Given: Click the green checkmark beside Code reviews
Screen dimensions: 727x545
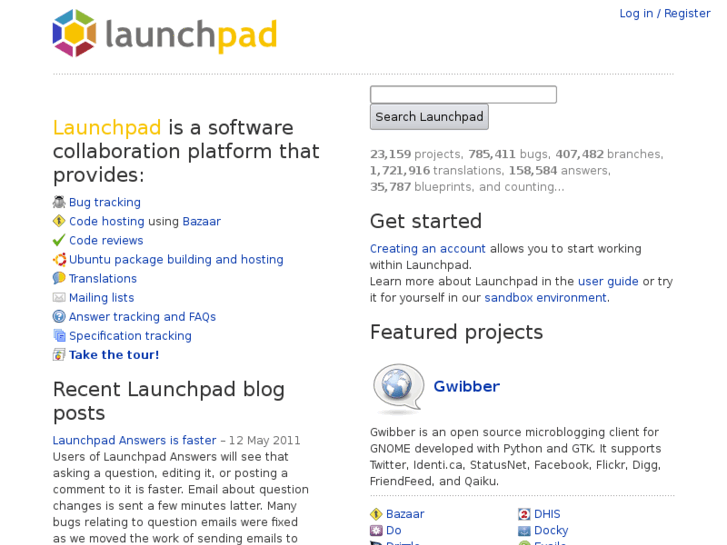Looking at the screenshot, I should (x=59, y=240).
